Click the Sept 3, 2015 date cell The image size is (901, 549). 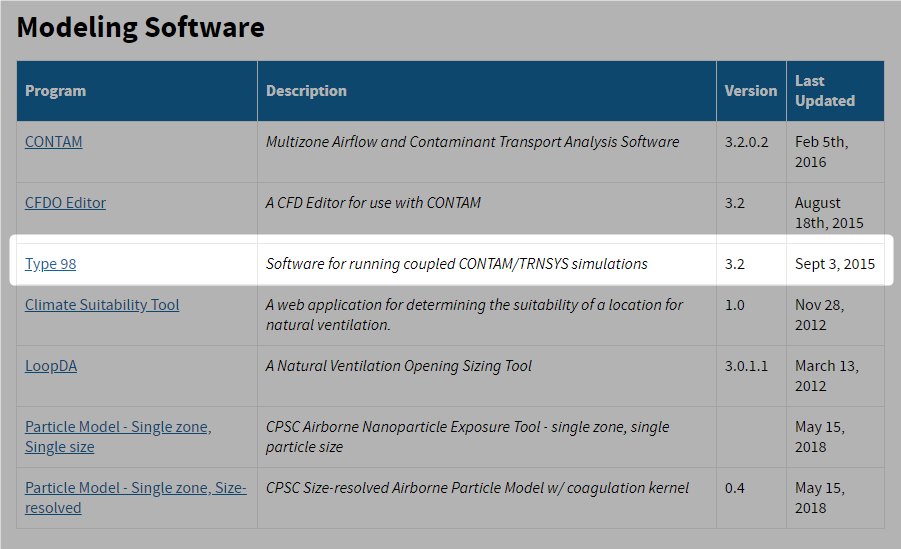click(834, 263)
